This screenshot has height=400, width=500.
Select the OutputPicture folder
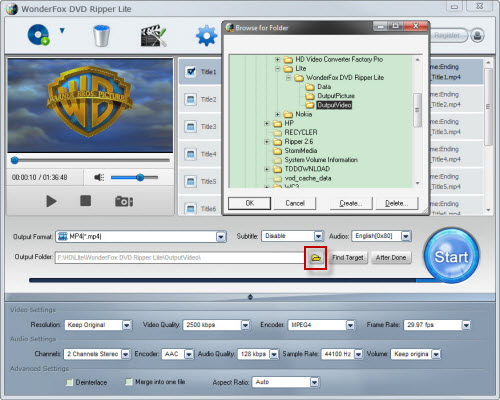pos(336,96)
